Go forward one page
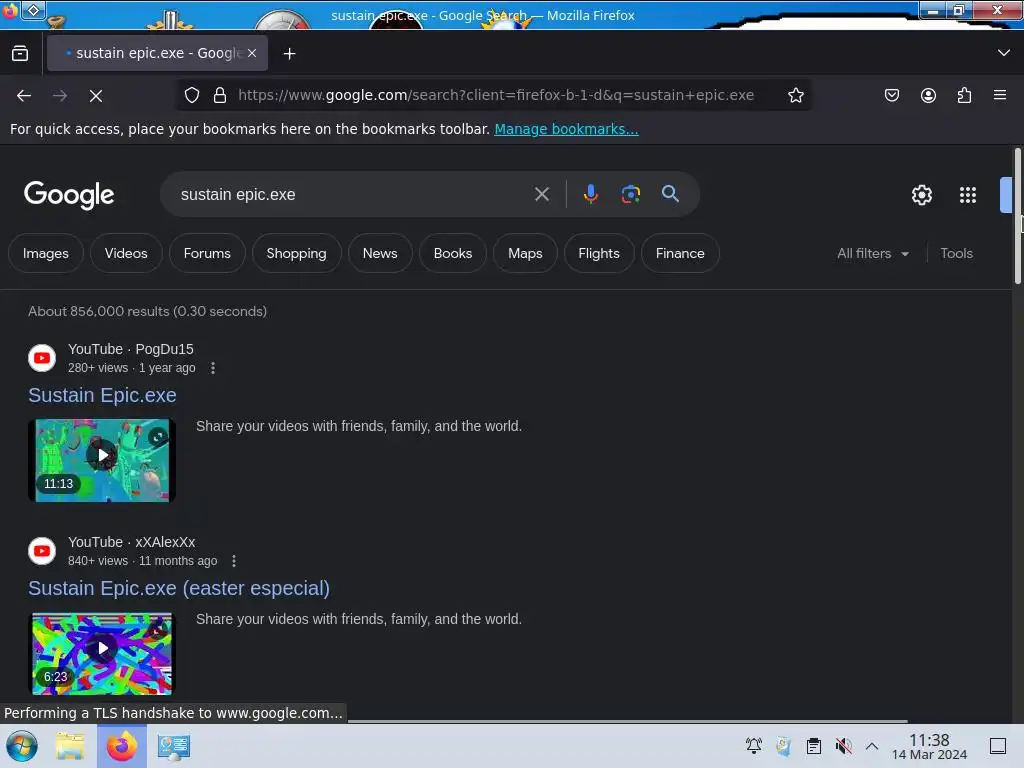1024x768 pixels. click(x=60, y=96)
